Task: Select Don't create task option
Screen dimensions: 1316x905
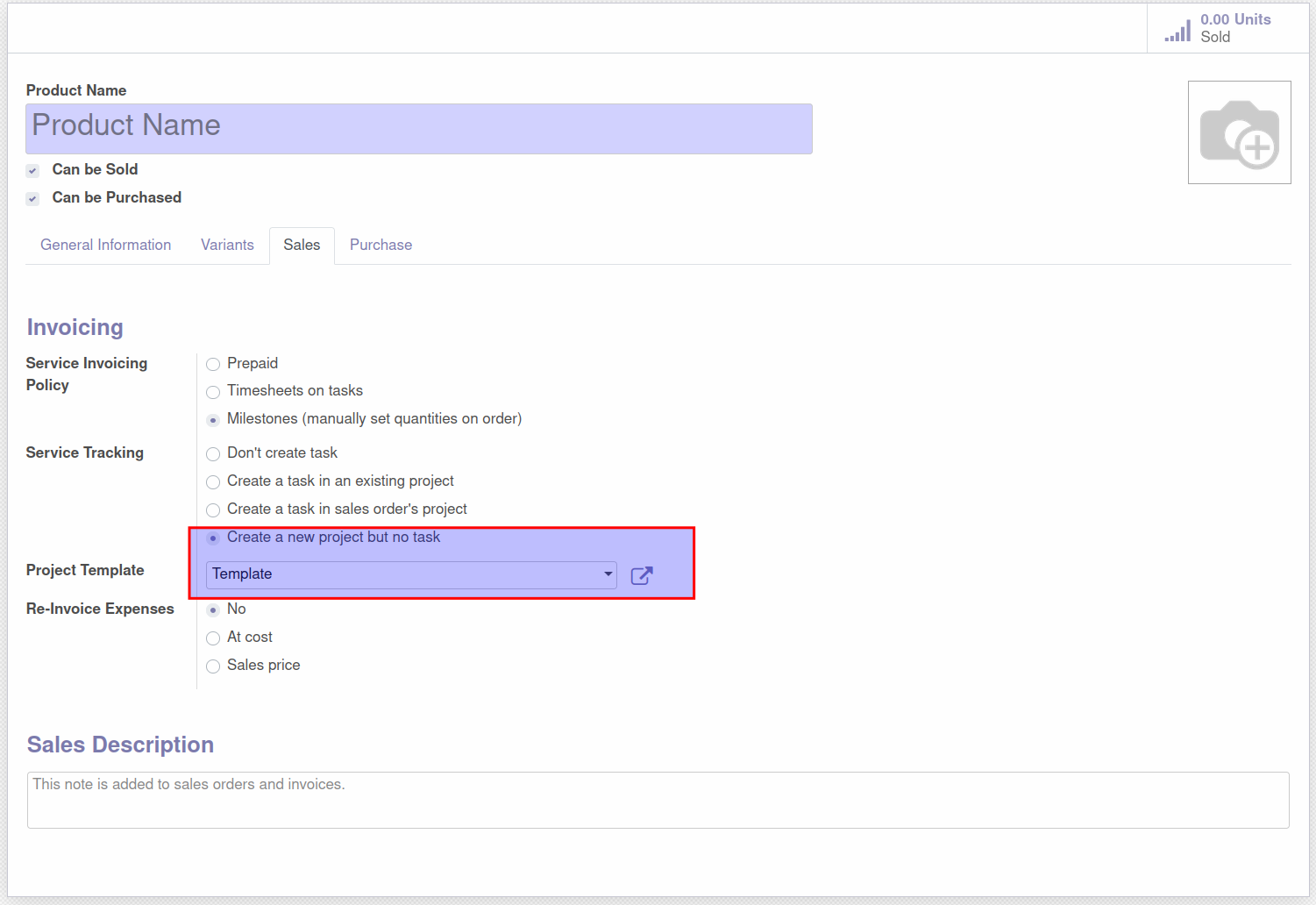Action: (213, 454)
